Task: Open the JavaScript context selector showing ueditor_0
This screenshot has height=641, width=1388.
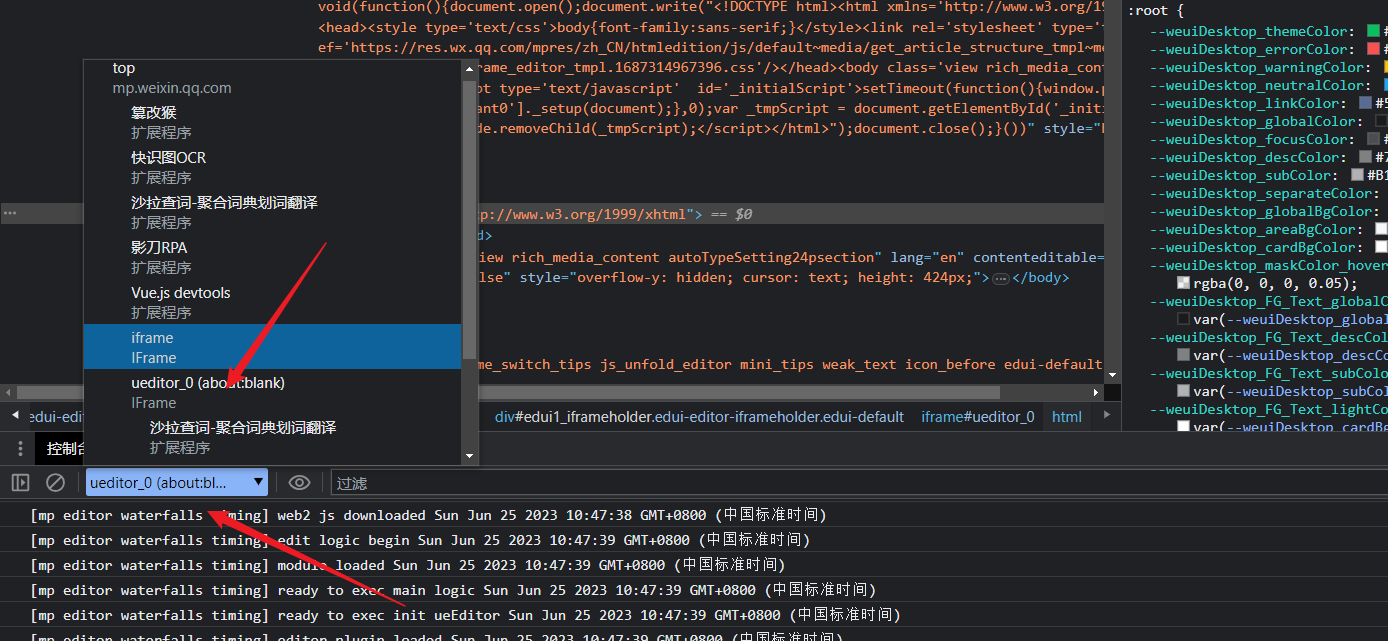Action: click(x=177, y=483)
